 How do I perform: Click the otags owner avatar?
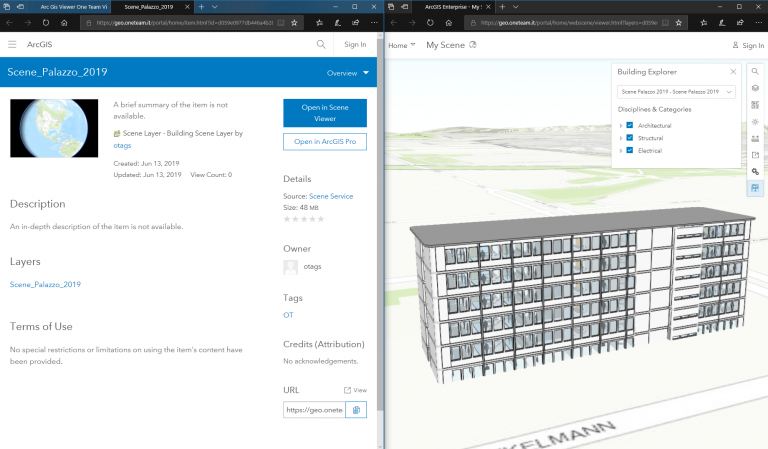click(x=290, y=267)
